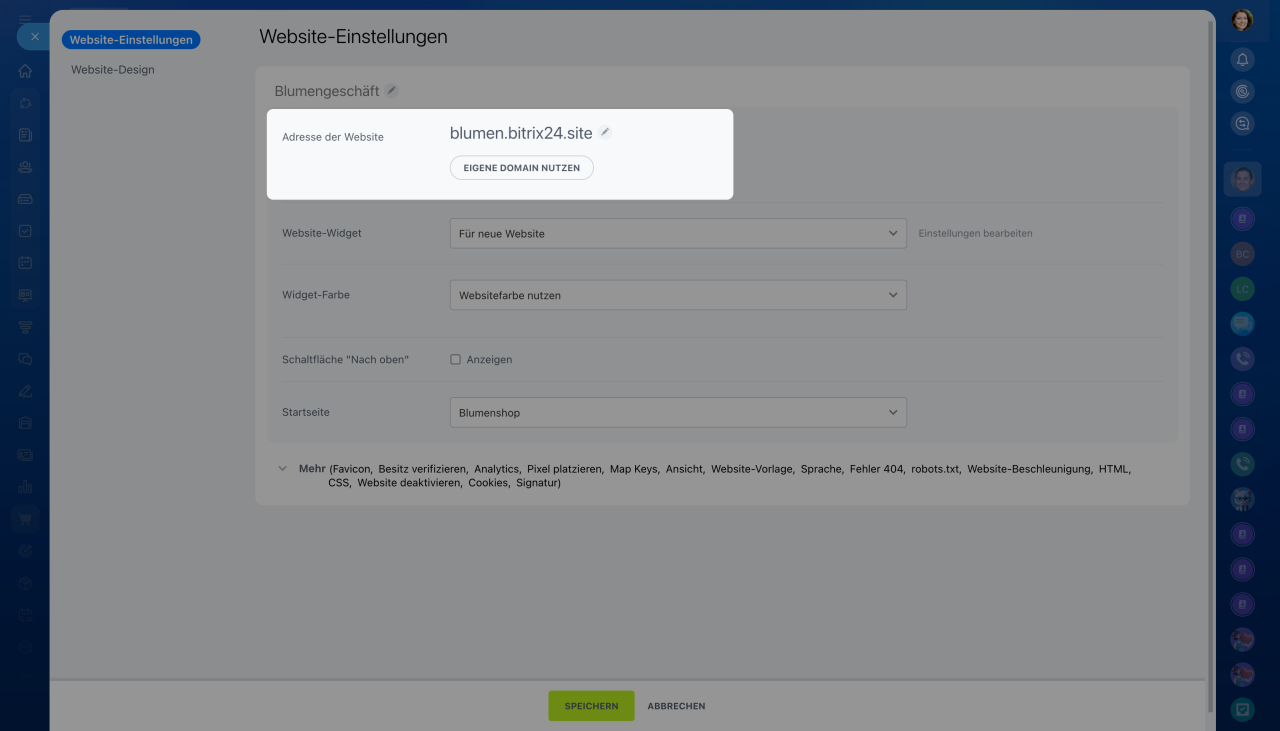1280x731 pixels.
Task: Click the blumen.bitrix24.site address text
Action: pos(521,132)
